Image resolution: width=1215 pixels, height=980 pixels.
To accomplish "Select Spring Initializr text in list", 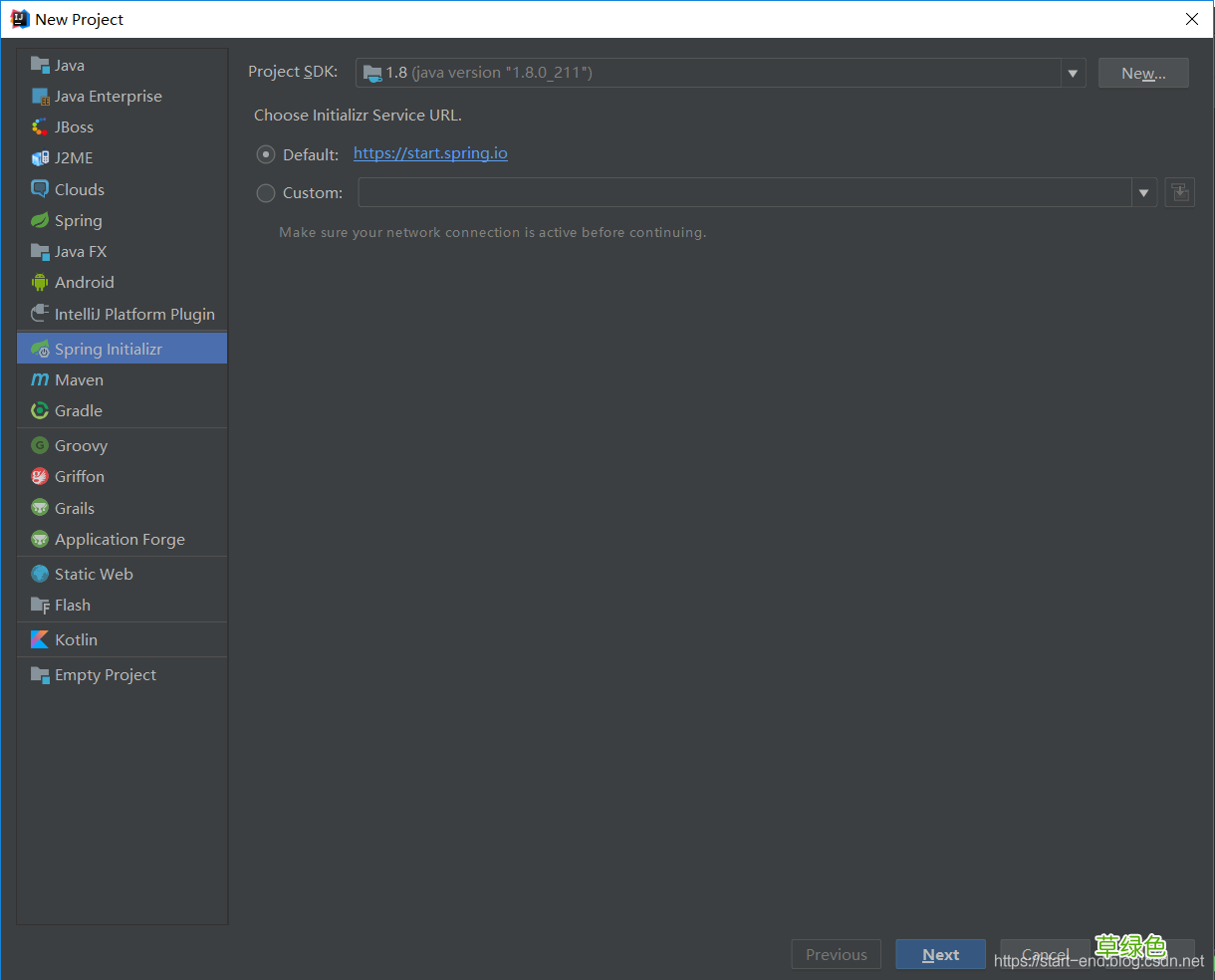I will [x=109, y=349].
